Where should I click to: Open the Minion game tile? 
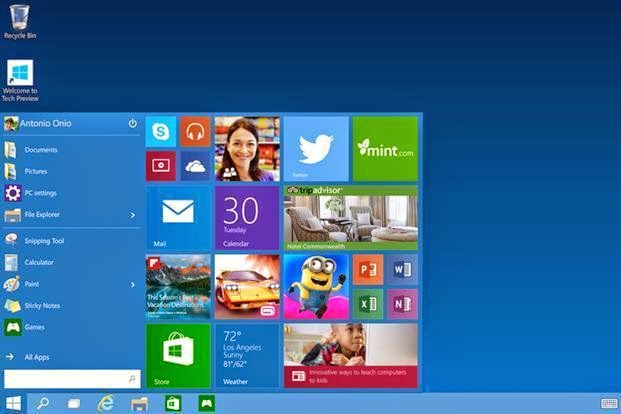click(316, 287)
